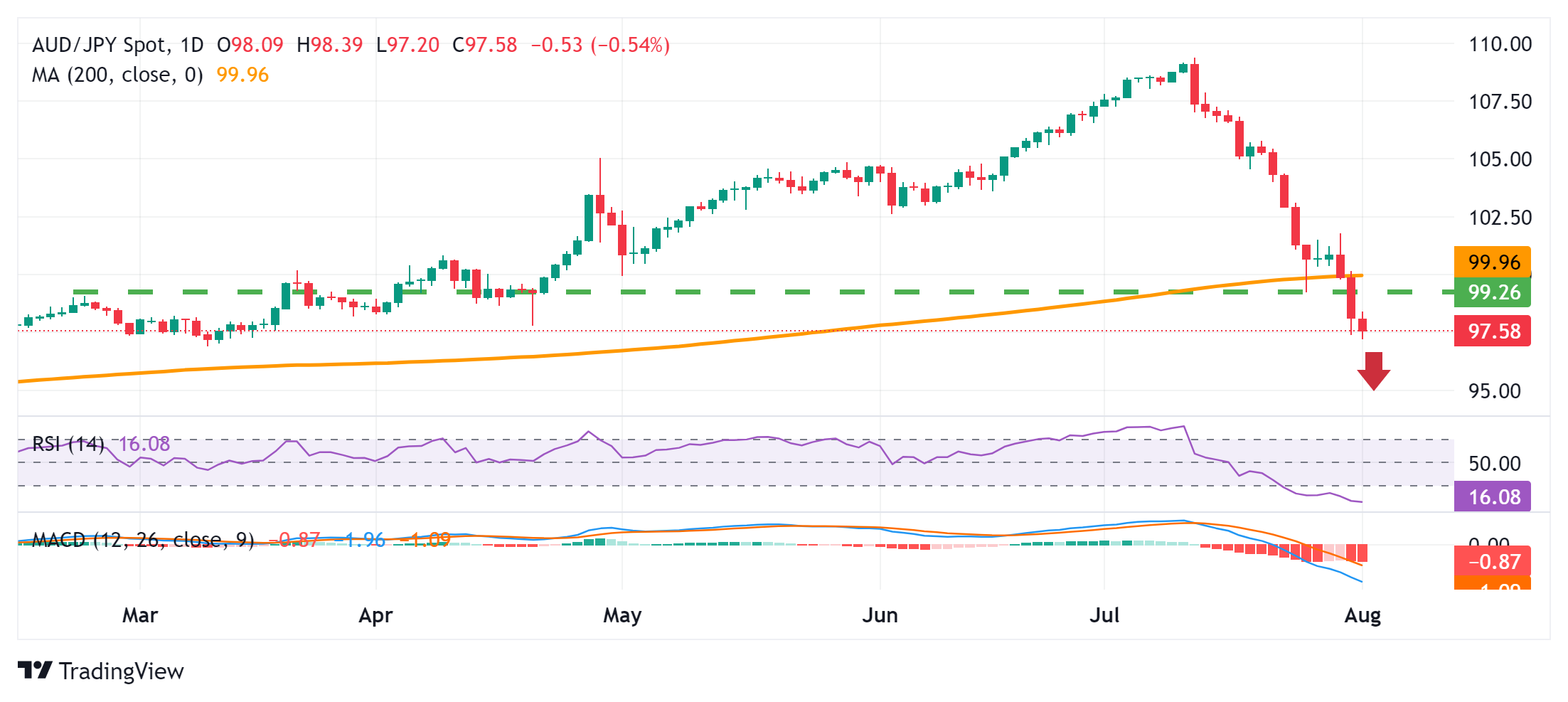Viewport: 1568px width, 702px height.
Task: Click the purple 16.08 RSI tag
Action: (1492, 496)
